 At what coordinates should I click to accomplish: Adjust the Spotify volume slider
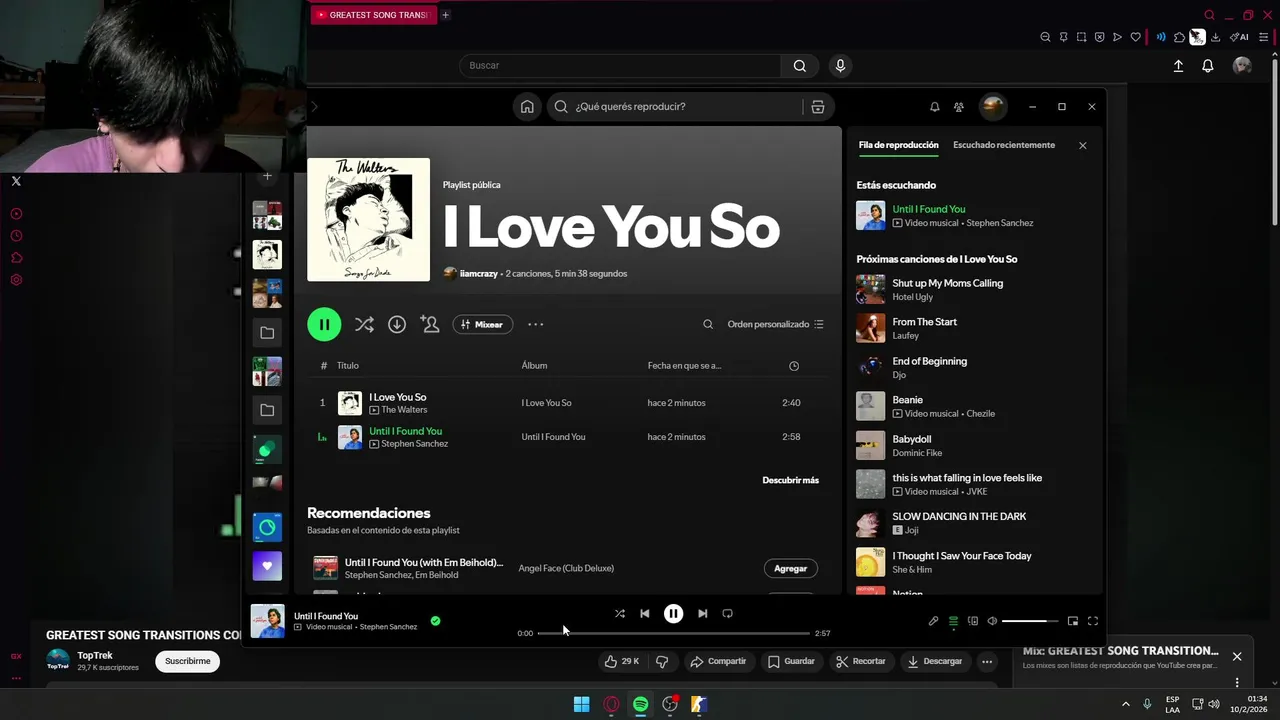[1030, 621]
